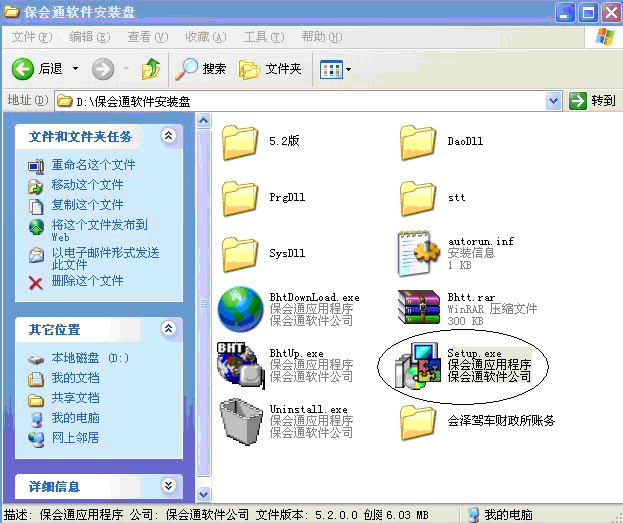Select the Uninstall.exe trash bin icon
The image size is (623, 523).
pyautogui.click(x=241, y=421)
